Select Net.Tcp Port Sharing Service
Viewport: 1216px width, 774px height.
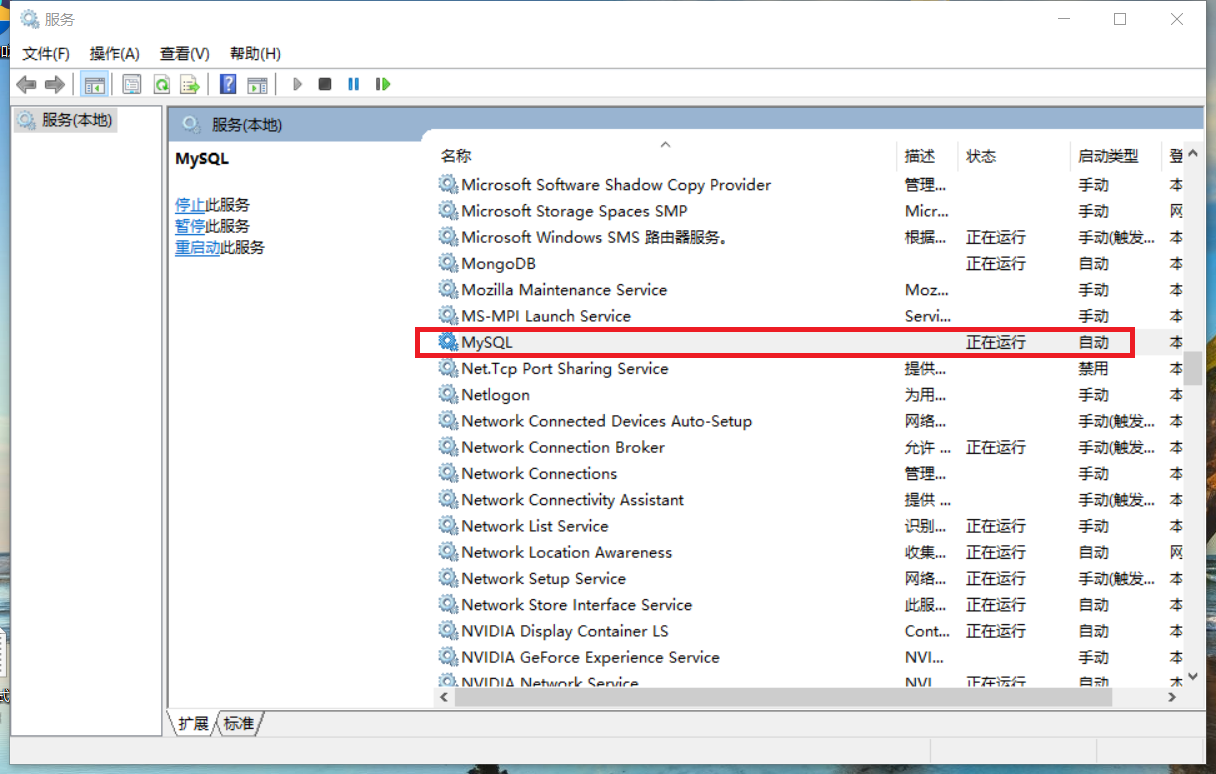coord(565,368)
